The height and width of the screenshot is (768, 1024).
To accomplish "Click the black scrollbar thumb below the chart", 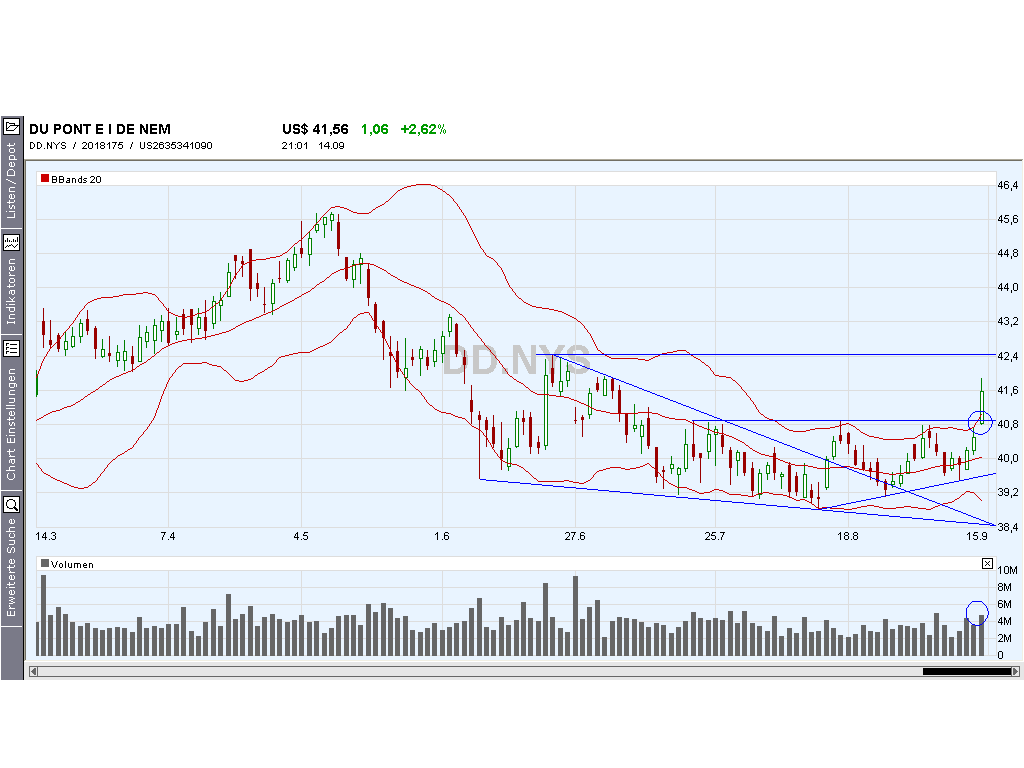I will point(967,671).
